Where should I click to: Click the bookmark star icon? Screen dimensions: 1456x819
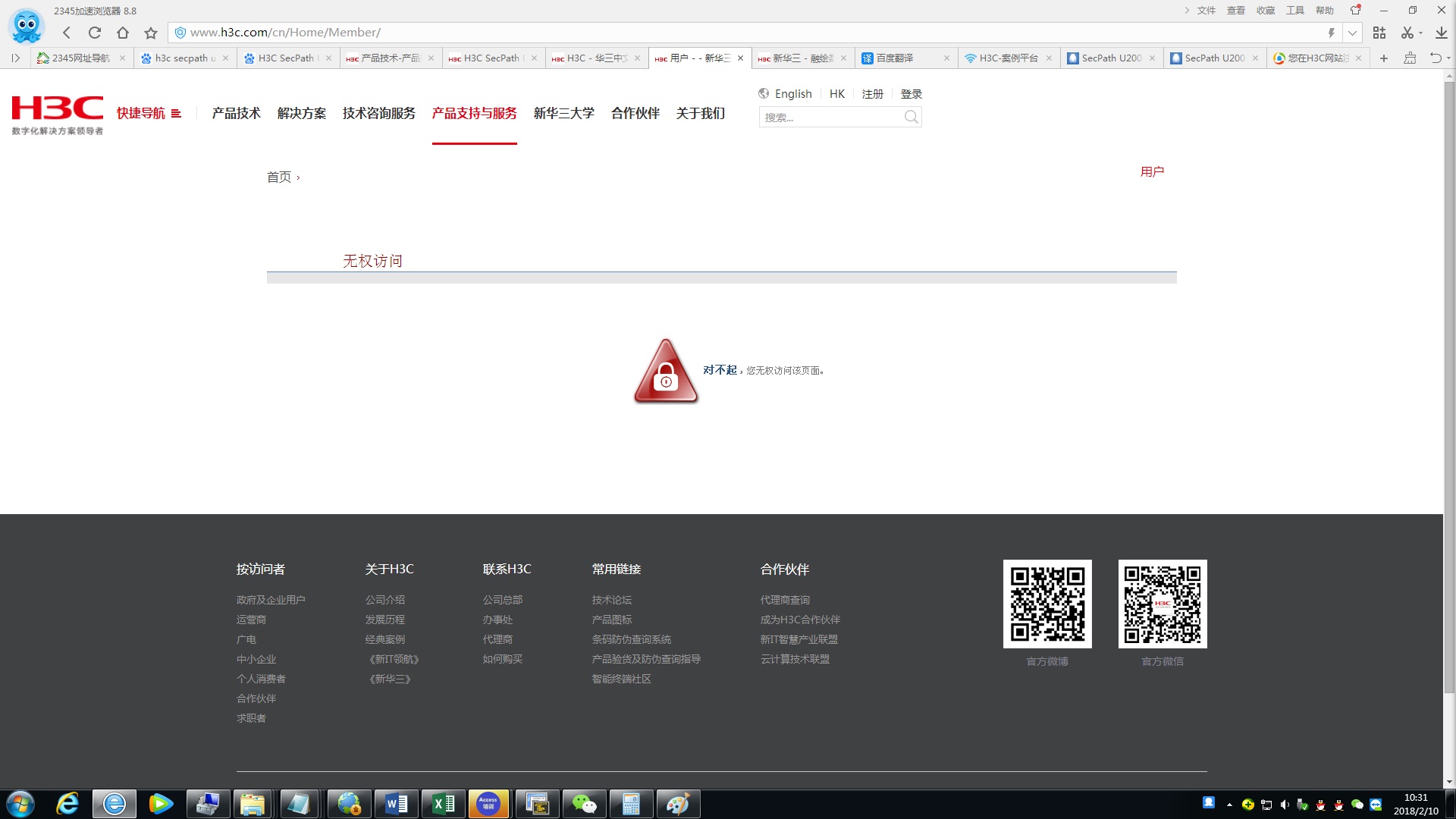pyautogui.click(x=151, y=33)
